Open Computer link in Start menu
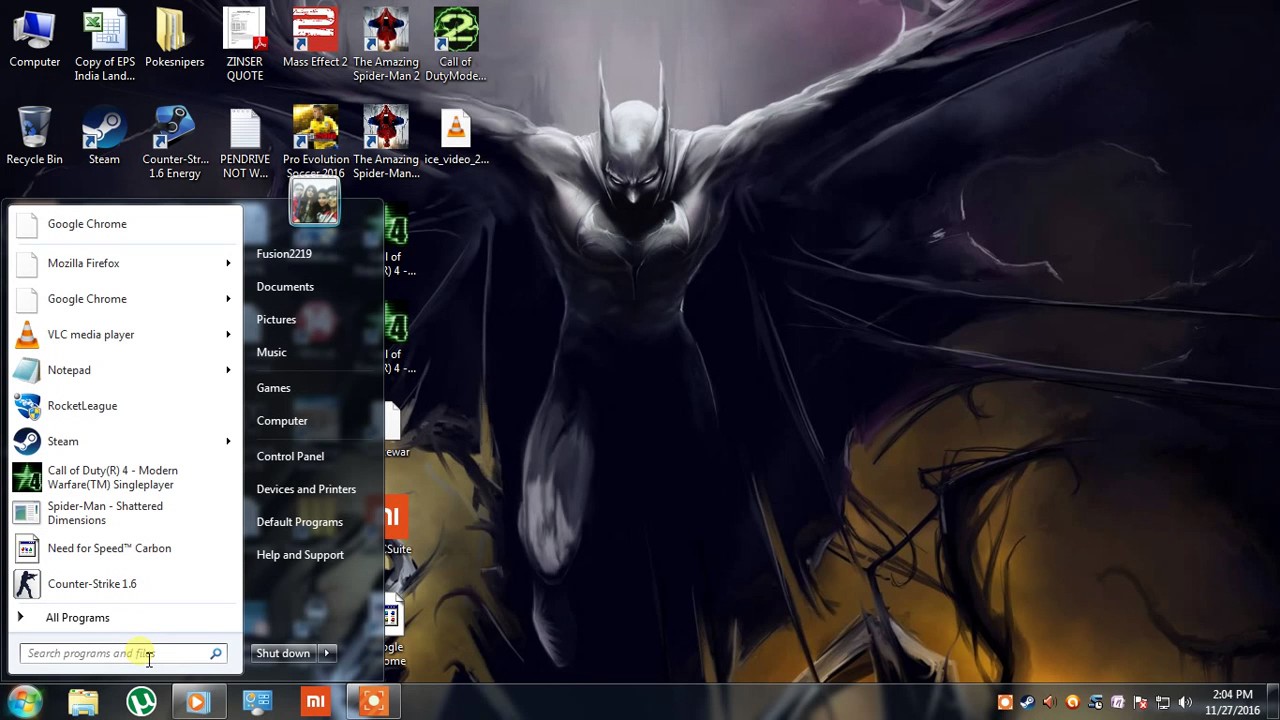1280x720 pixels. 282,421
